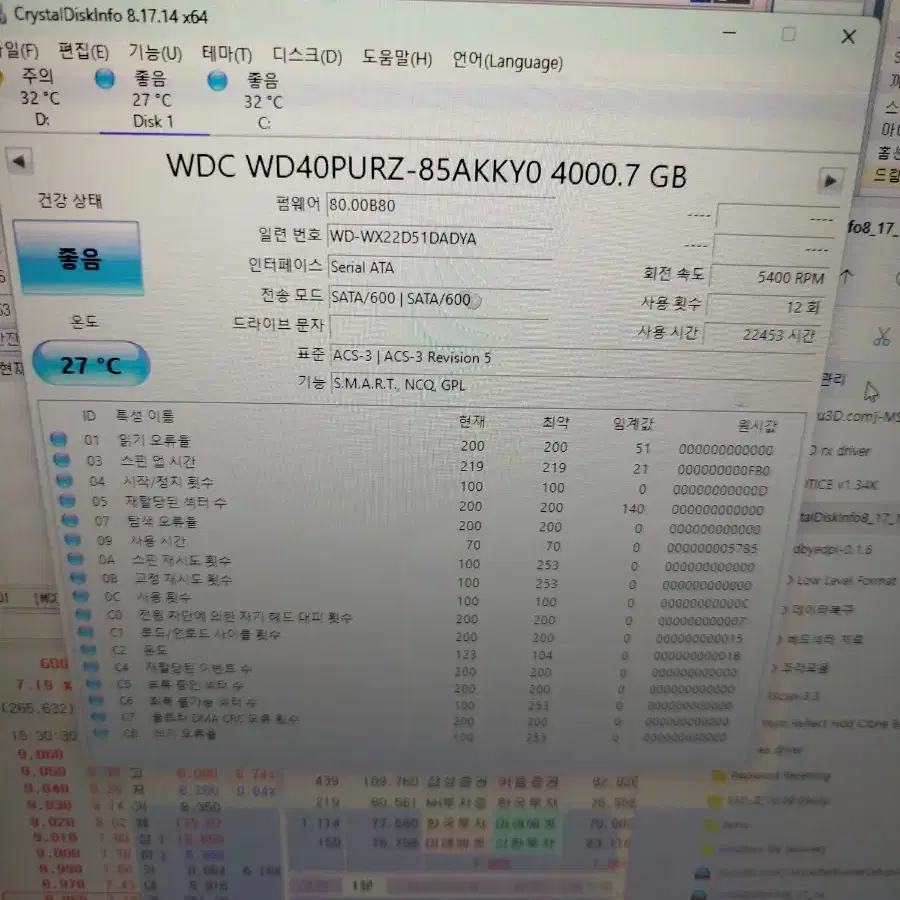Click the features field S.M.A.R.T., NCQ, GPL
The height and width of the screenshot is (900, 900).
click(572, 385)
